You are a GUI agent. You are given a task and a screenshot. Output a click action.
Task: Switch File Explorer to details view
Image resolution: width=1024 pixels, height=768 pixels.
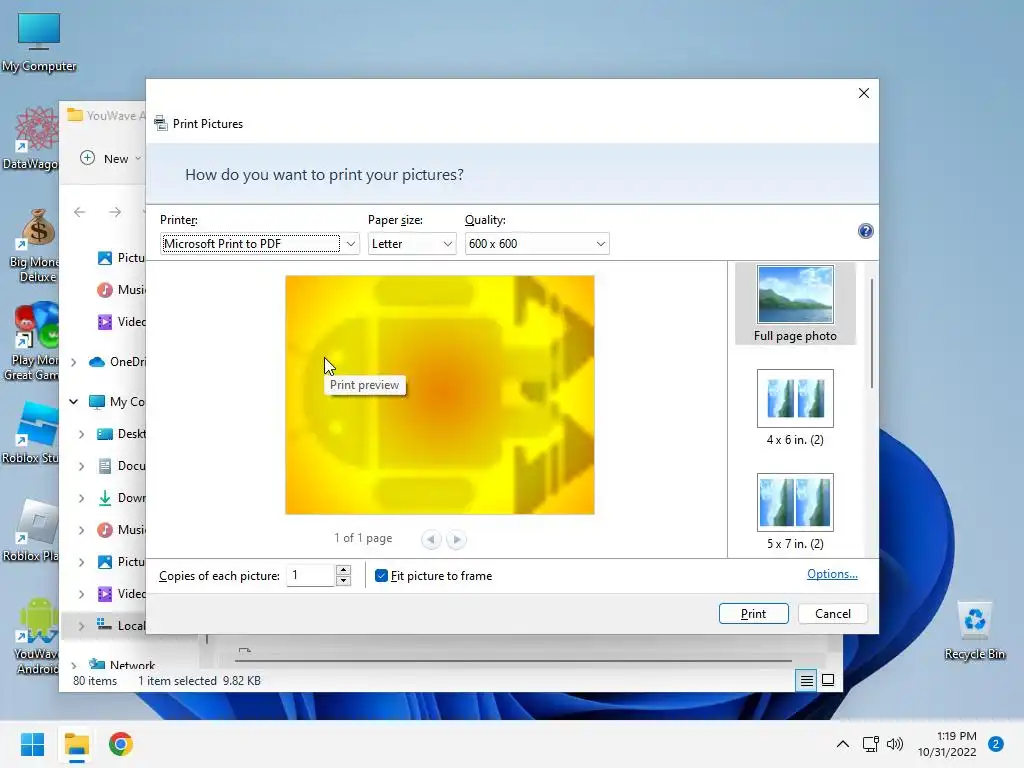[x=807, y=680]
